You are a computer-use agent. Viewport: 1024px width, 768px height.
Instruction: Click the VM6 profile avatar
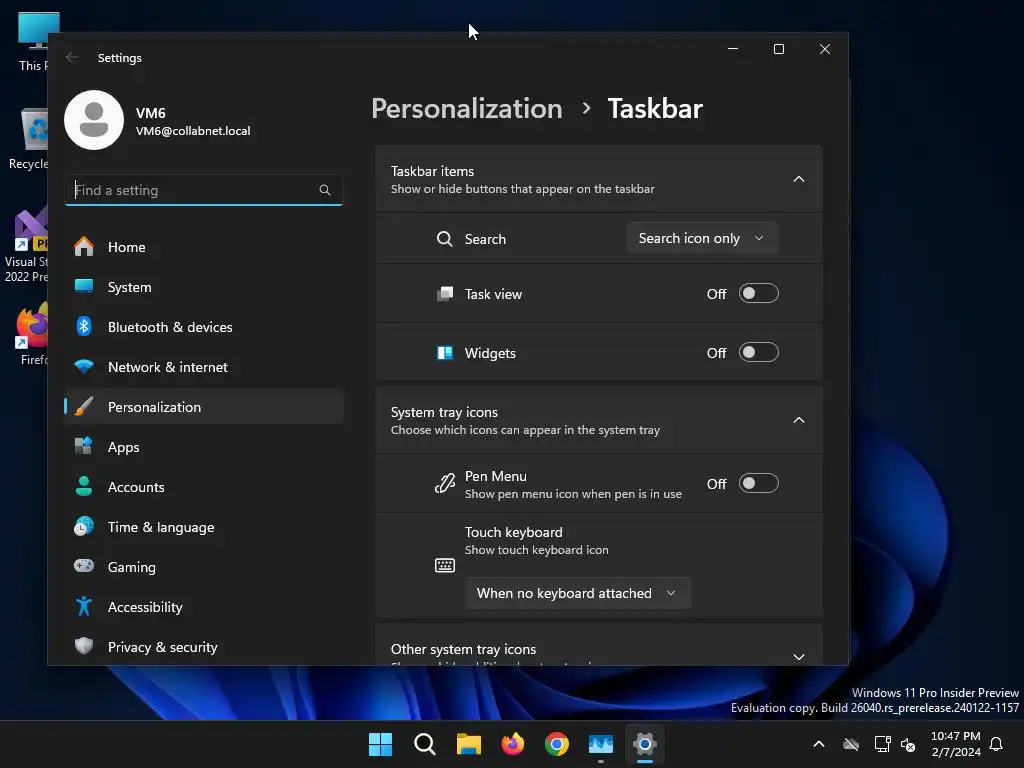click(94, 120)
